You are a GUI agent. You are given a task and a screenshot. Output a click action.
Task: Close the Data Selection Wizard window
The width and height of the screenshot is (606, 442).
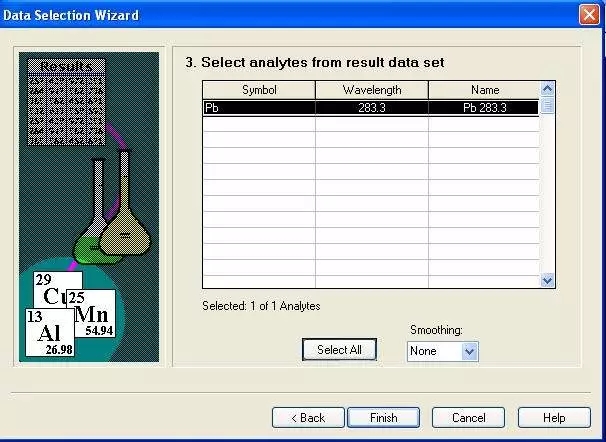click(589, 15)
